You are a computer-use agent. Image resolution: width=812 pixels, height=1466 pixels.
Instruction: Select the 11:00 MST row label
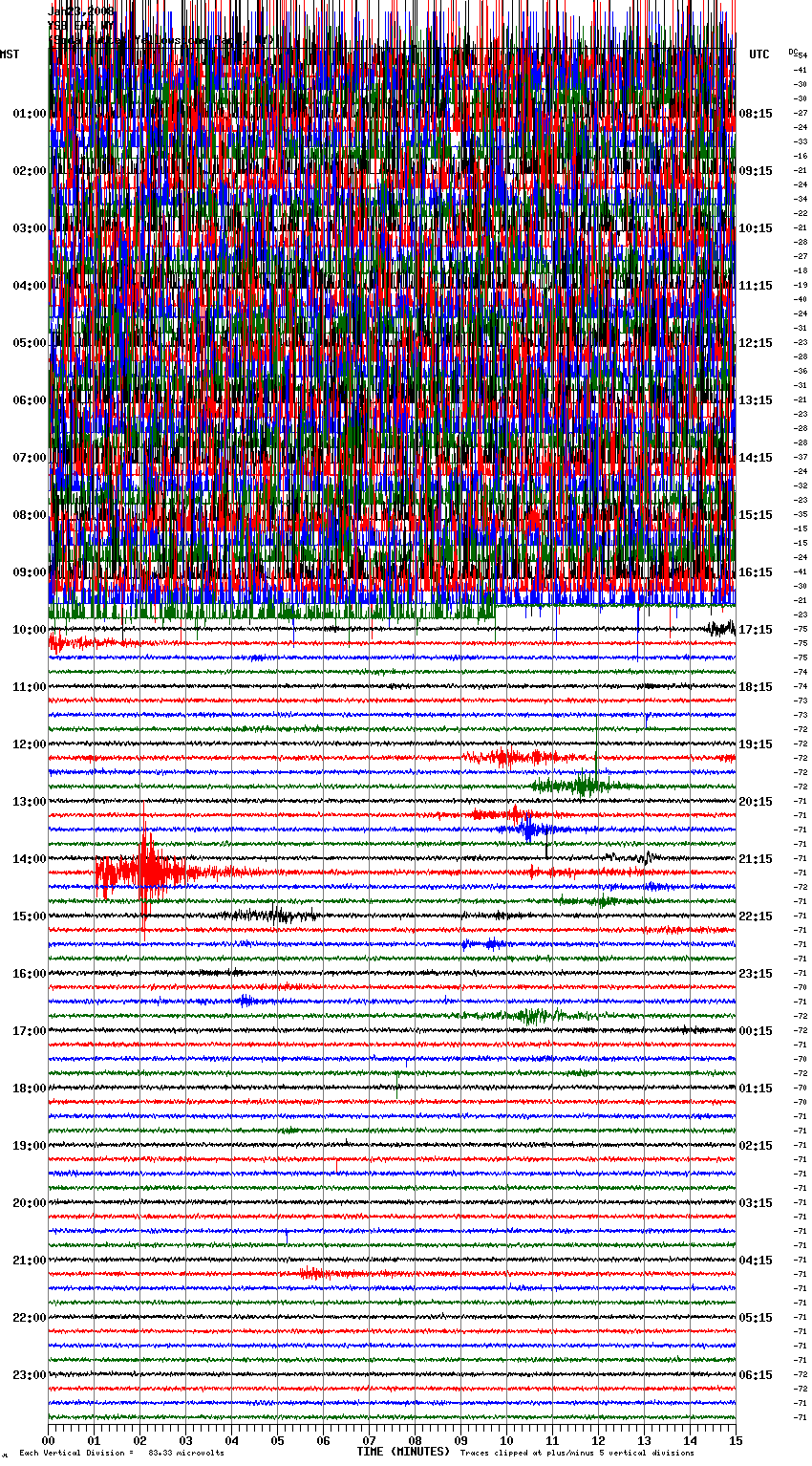tap(30, 687)
